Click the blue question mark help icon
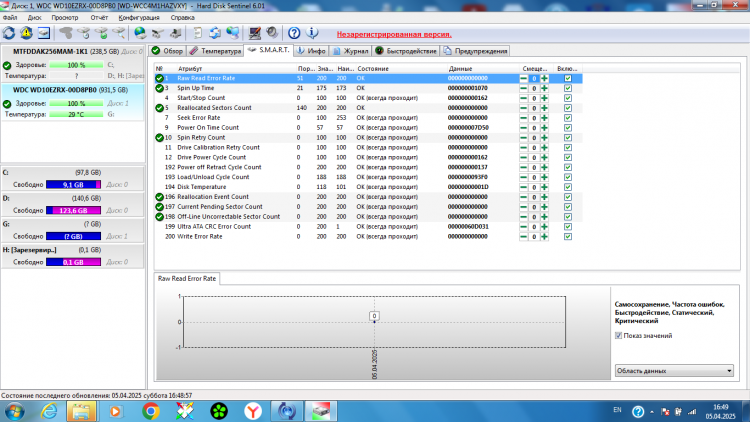The image size is (750, 422). 294,33
